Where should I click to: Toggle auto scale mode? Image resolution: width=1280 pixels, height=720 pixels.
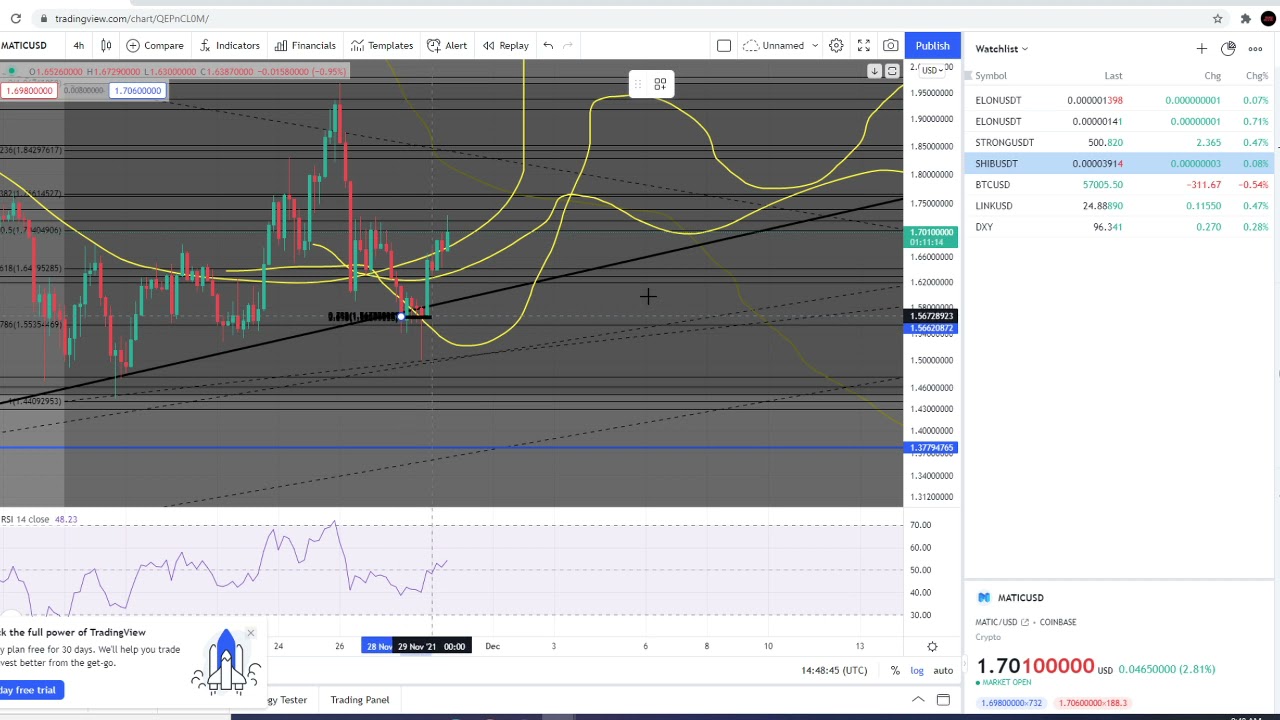943,670
